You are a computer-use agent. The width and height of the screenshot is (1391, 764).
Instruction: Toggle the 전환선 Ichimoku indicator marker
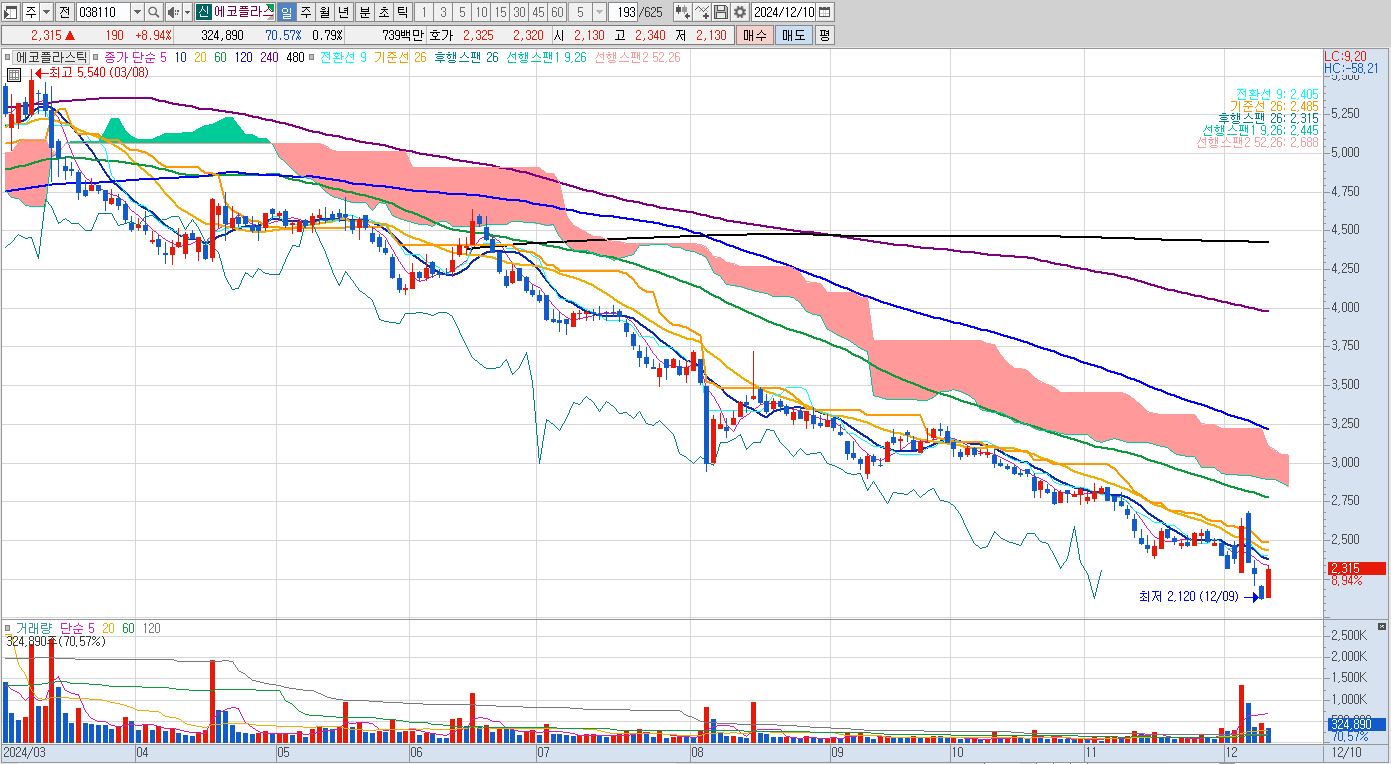point(312,57)
